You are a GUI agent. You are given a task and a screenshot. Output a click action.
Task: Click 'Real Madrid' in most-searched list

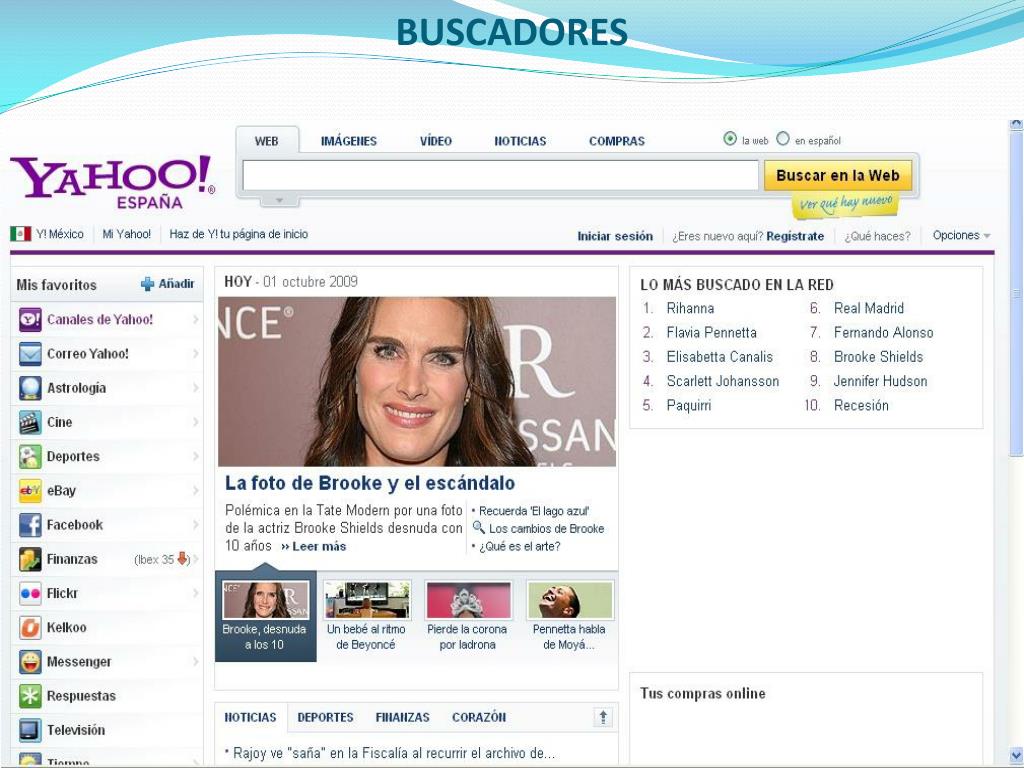pos(869,308)
